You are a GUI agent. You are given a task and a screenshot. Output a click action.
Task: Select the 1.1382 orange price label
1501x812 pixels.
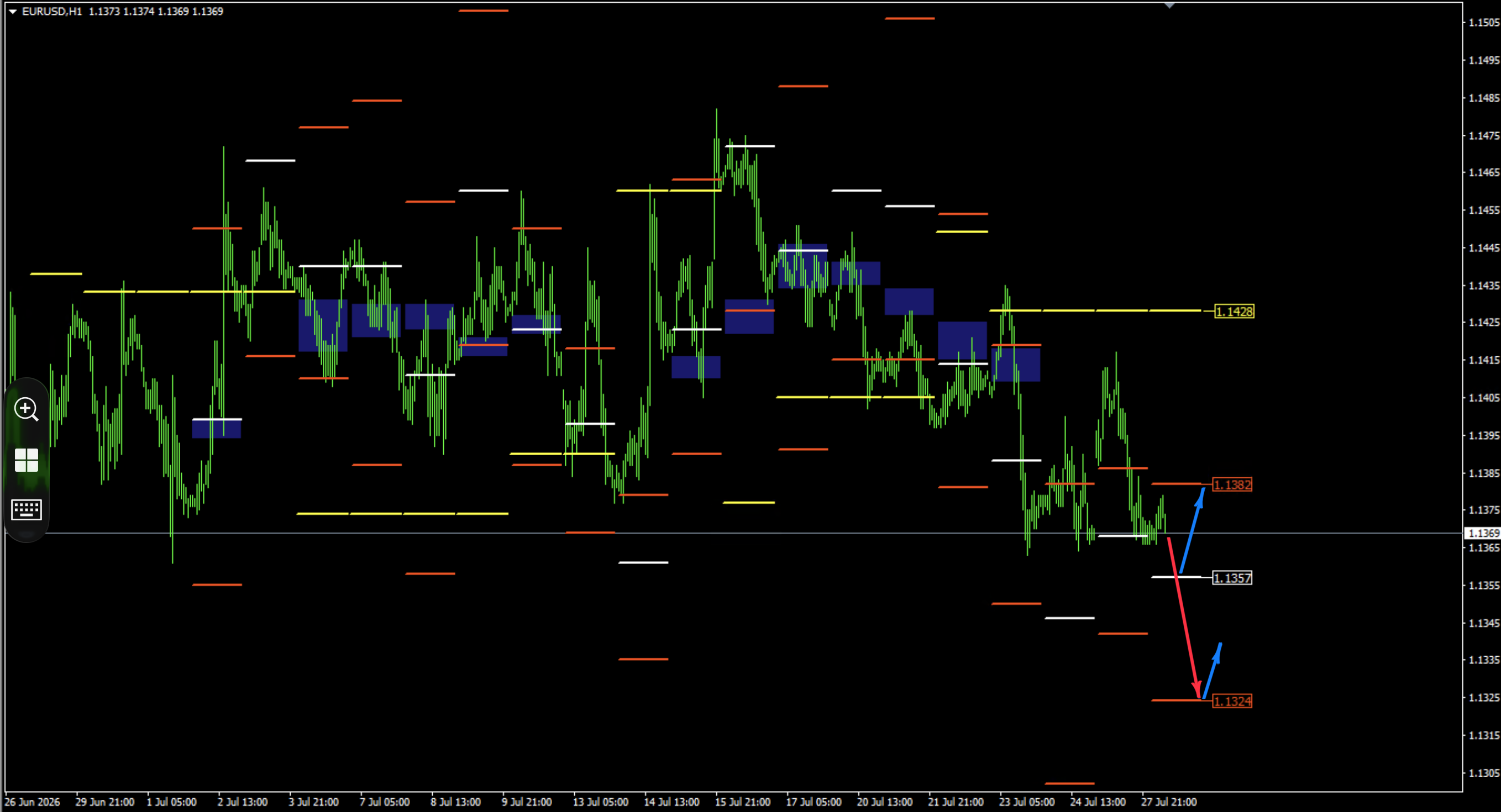[x=1232, y=484]
